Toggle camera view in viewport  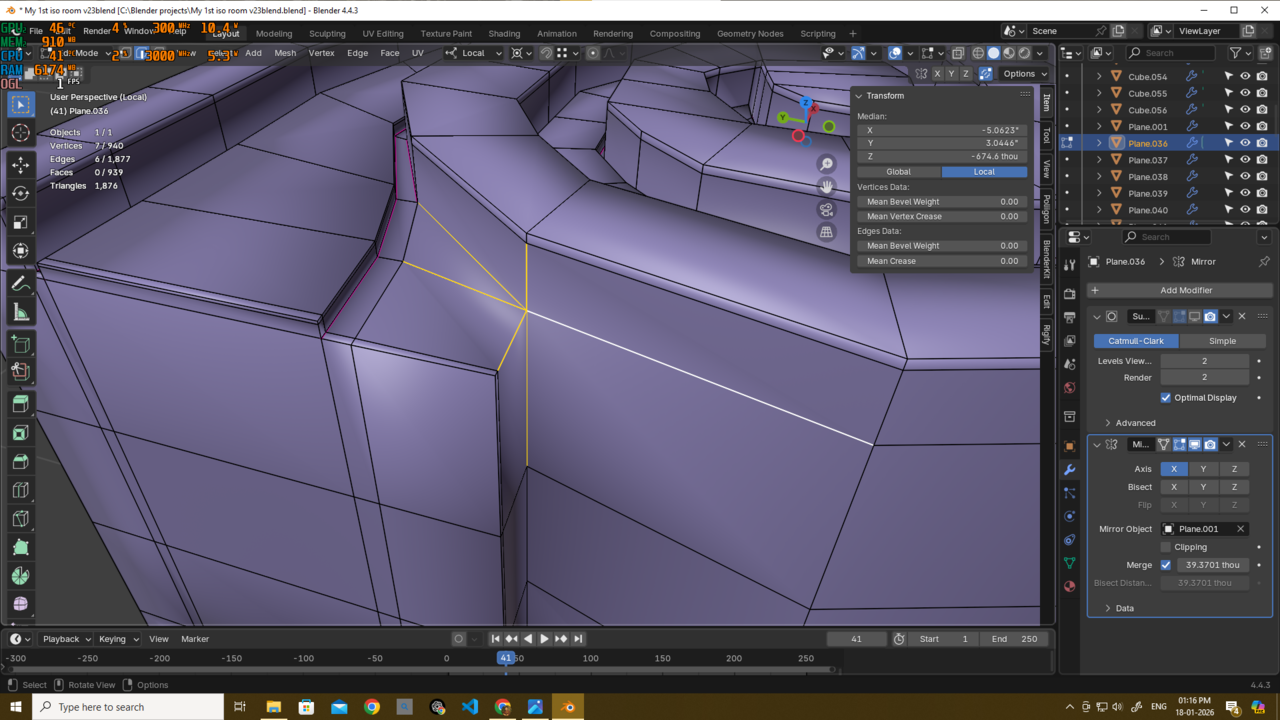coord(826,209)
